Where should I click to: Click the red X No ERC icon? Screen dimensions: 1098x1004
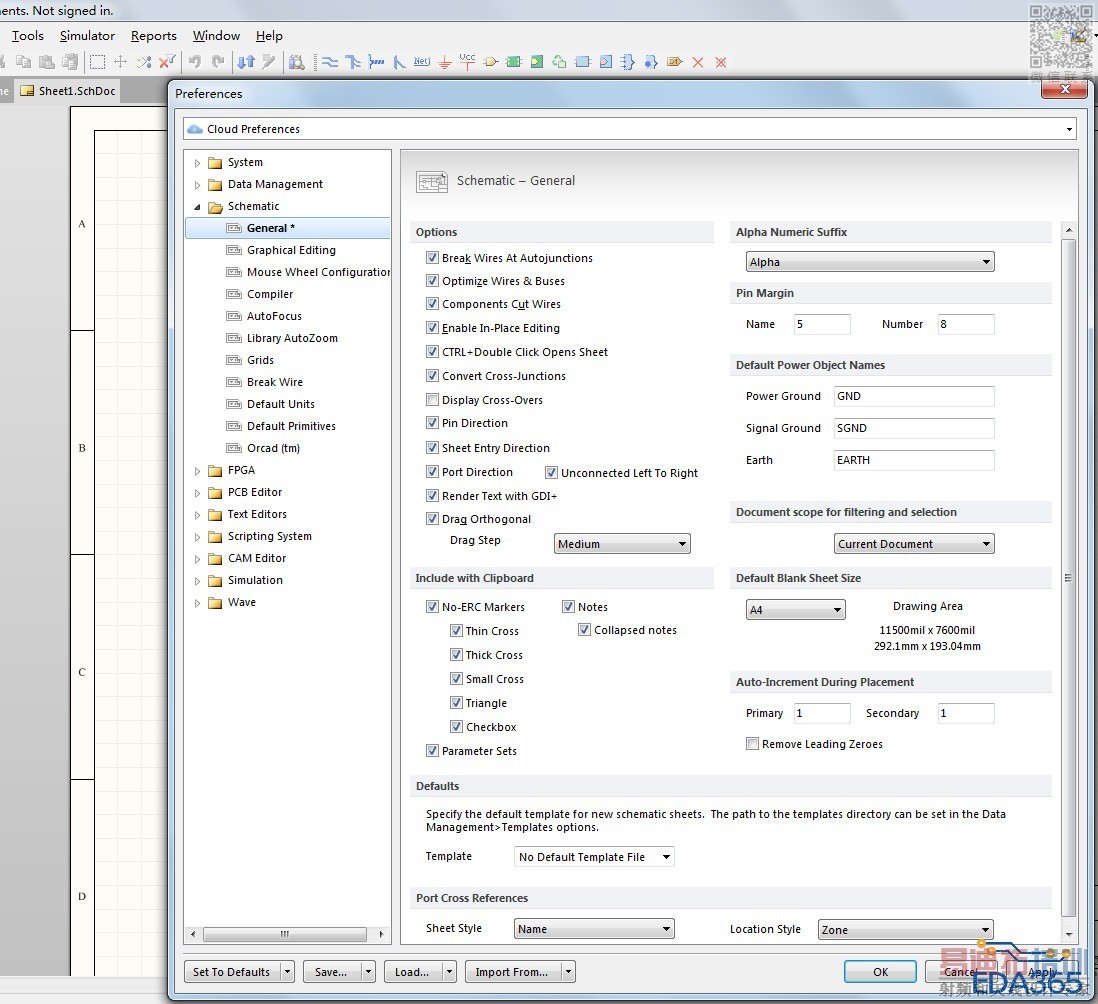click(698, 62)
